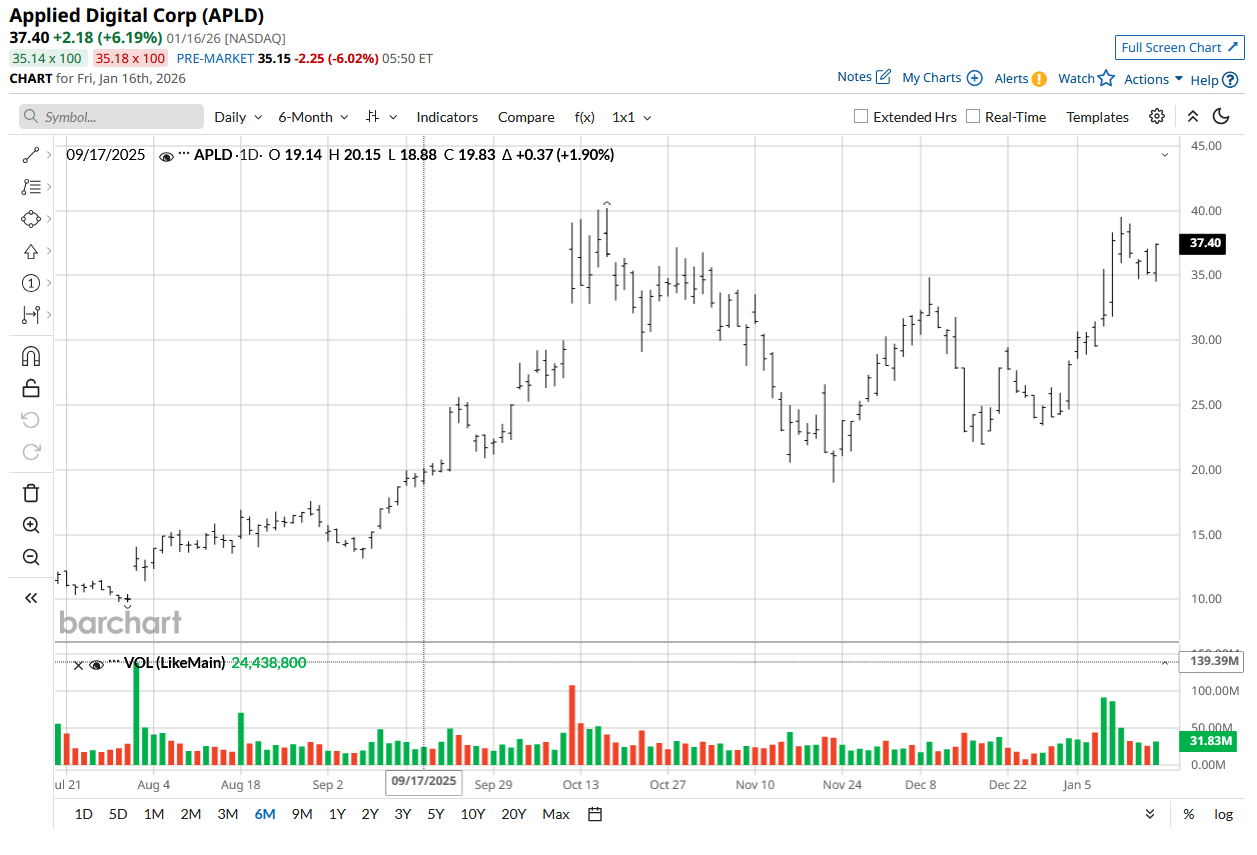Viewport: 1257px width, 855px height.
Task: Select the Max time range
Action: 556,814
